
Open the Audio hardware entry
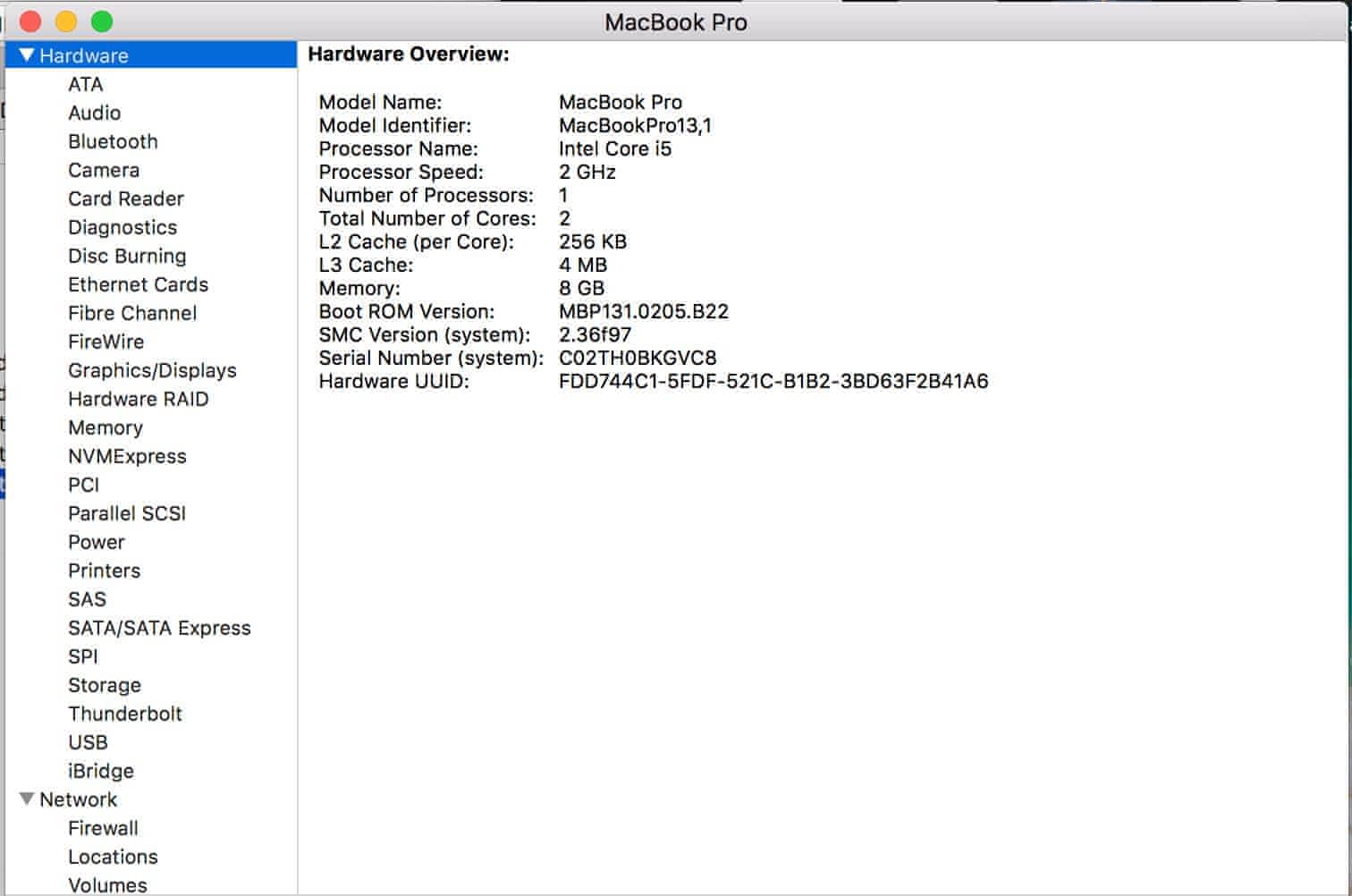tap(95, 113)
